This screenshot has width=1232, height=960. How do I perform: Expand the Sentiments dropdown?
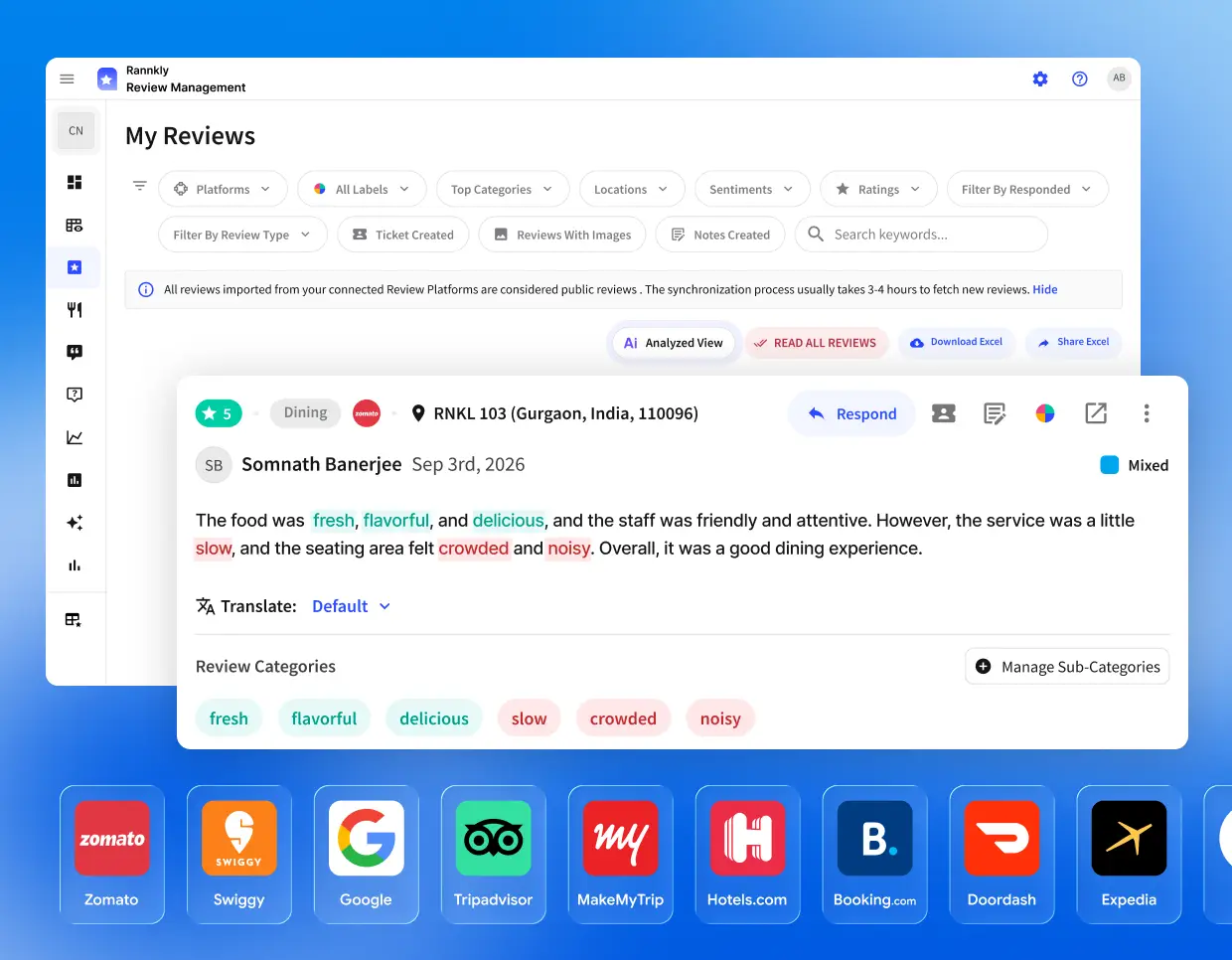[752, 189]
